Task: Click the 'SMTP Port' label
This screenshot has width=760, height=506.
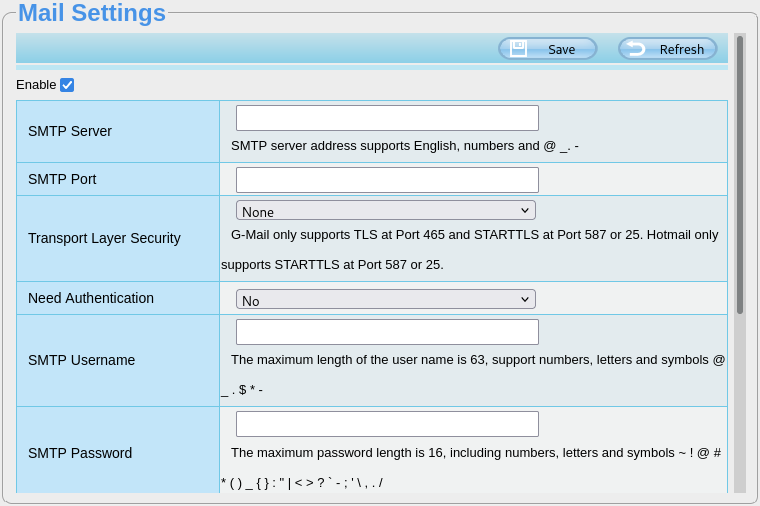Action: (x=62, y=179)
